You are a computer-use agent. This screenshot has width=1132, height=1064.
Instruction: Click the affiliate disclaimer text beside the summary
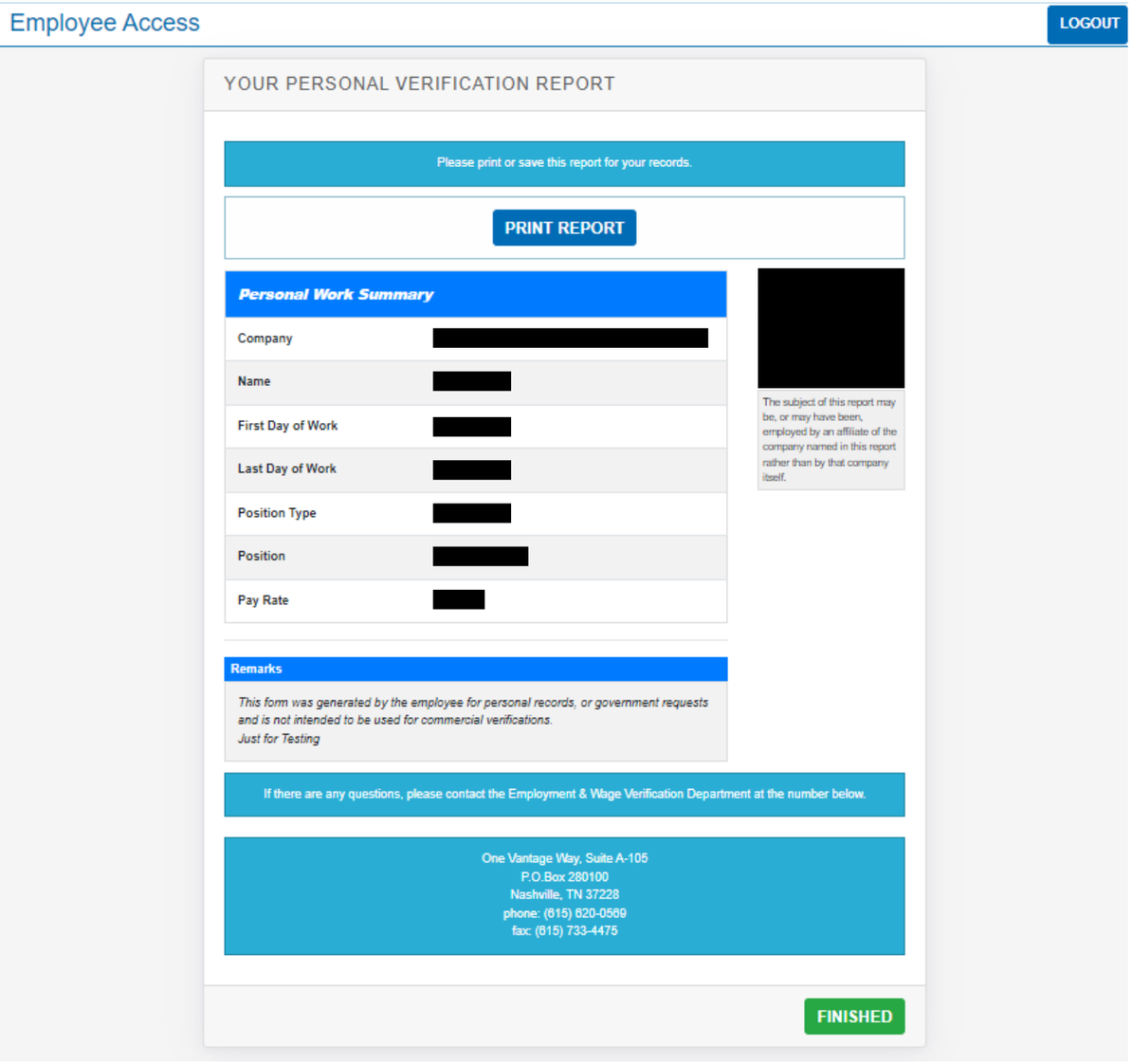(x=831, y=440)
